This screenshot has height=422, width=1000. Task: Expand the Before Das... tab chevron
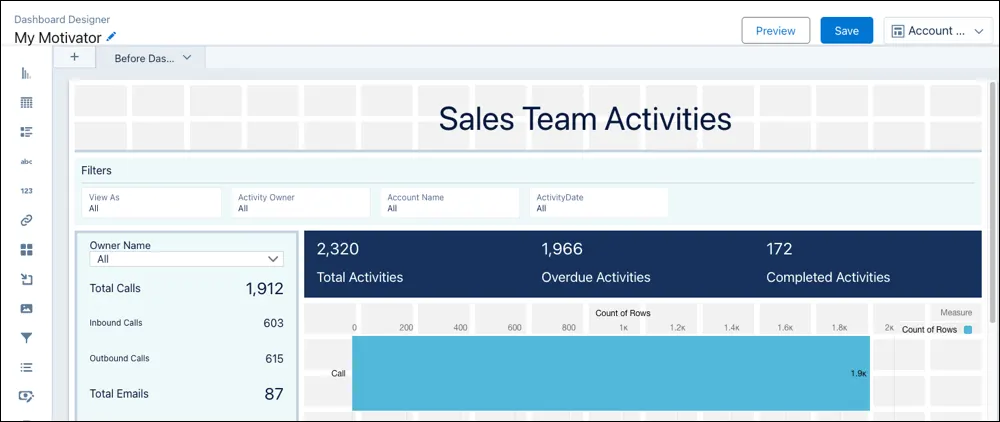coord(187,57)
